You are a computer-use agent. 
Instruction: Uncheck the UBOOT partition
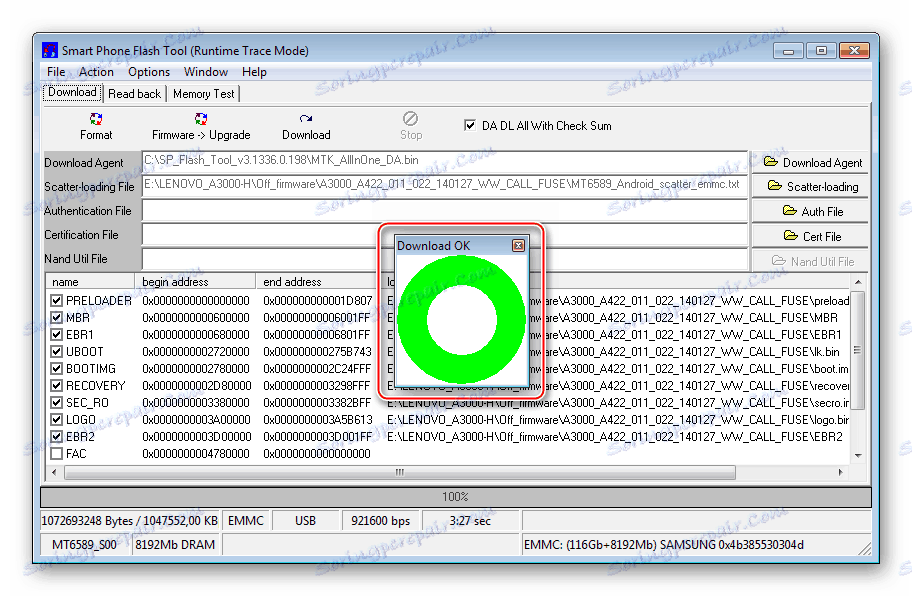click(x=56, y=352)
